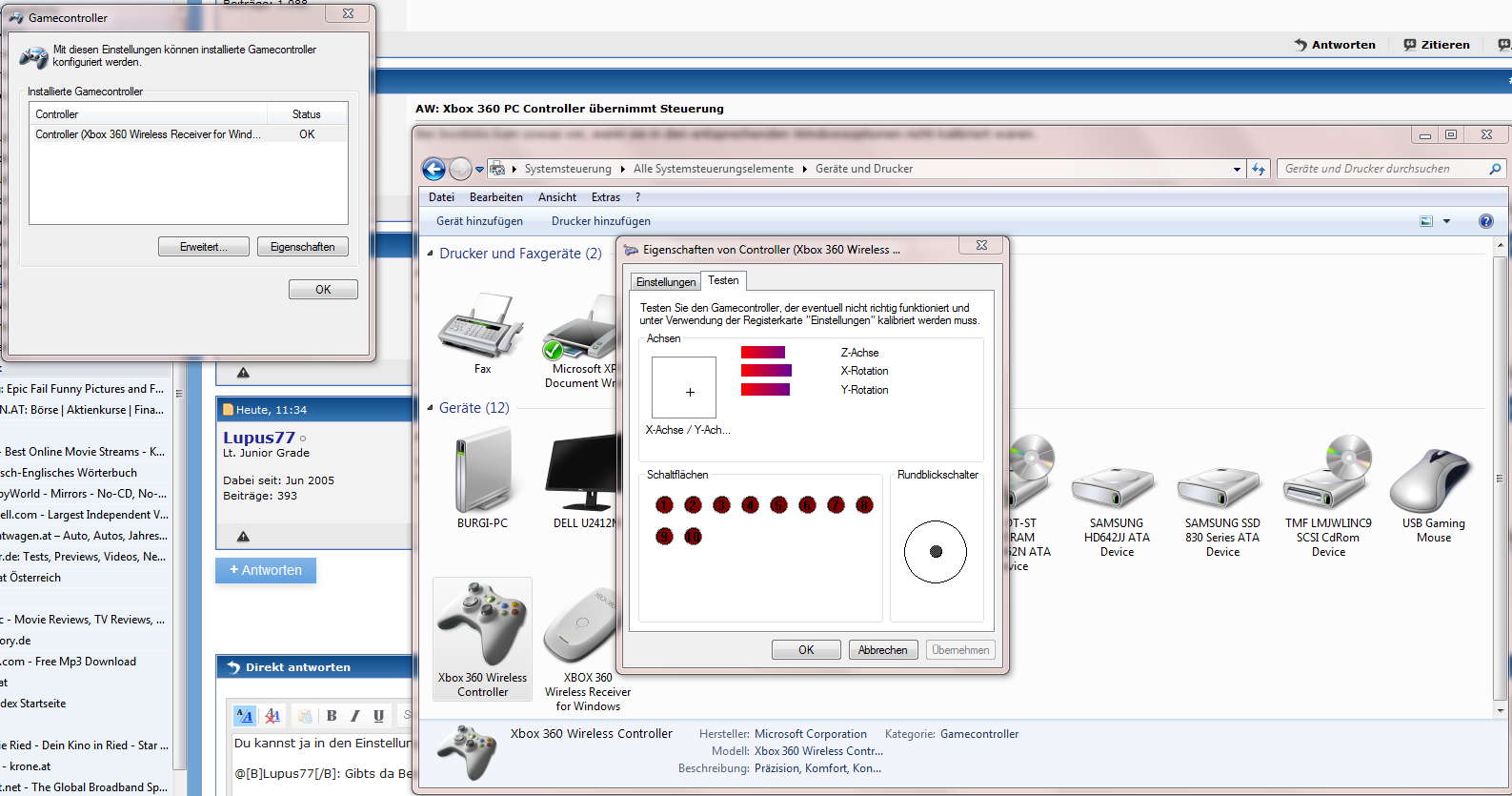This screenshot has width=1512, height=796.
Task: Close the Eigenschaften von Controller dialog
Action: tap(981, 245)
